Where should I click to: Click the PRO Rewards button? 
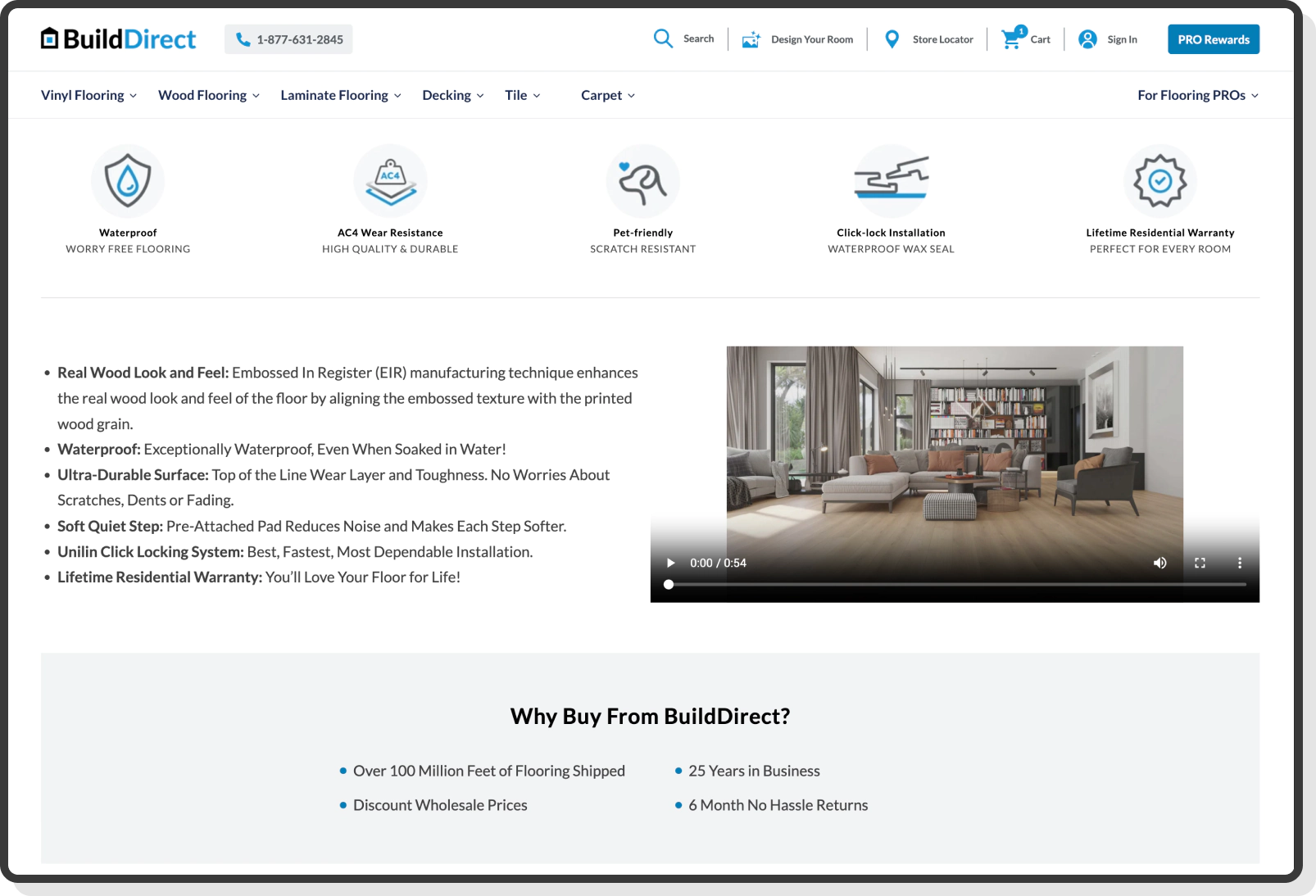pyautogui.click(x=1214, y=38)
